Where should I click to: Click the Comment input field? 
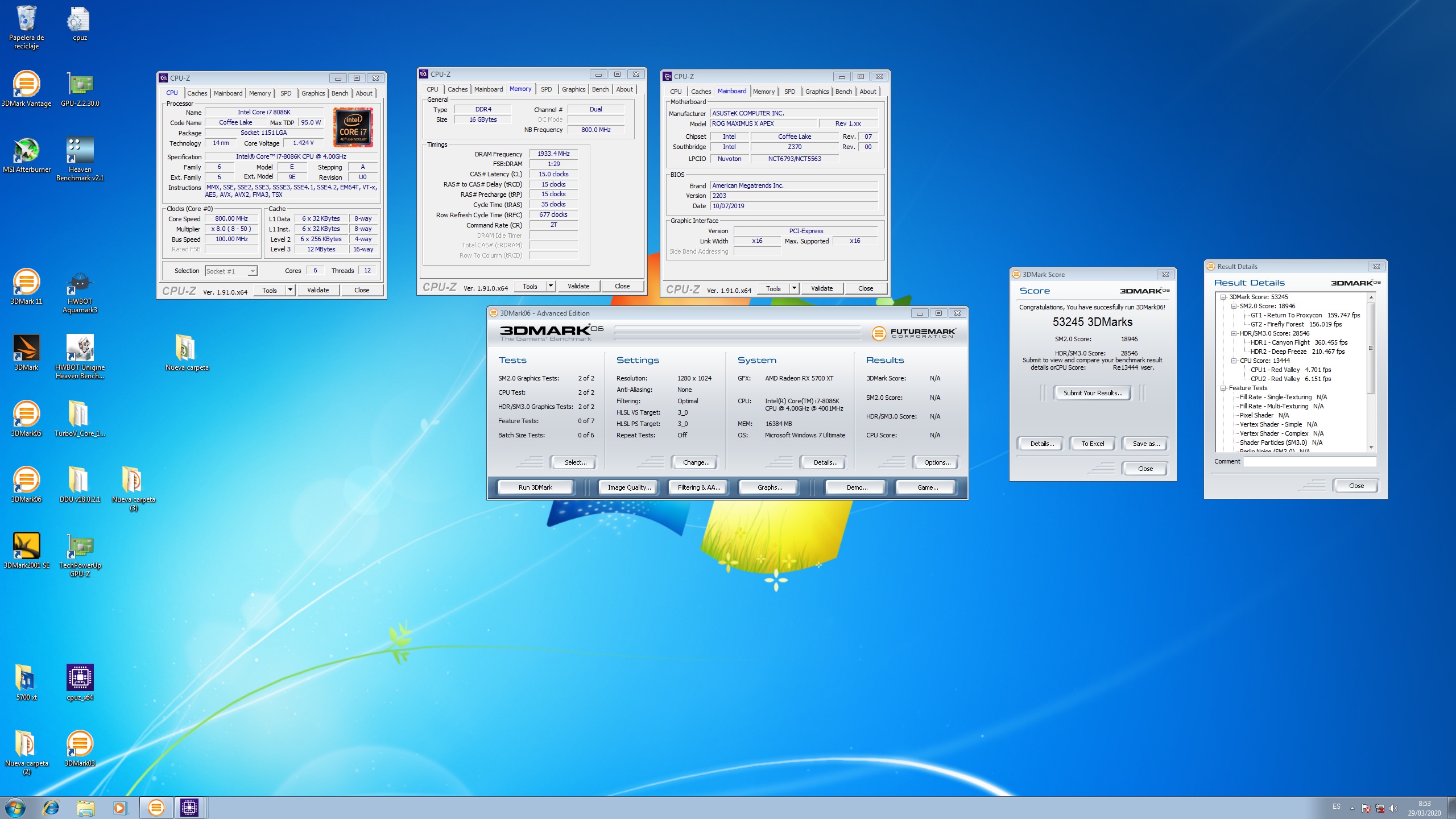tap(1310, 462)
